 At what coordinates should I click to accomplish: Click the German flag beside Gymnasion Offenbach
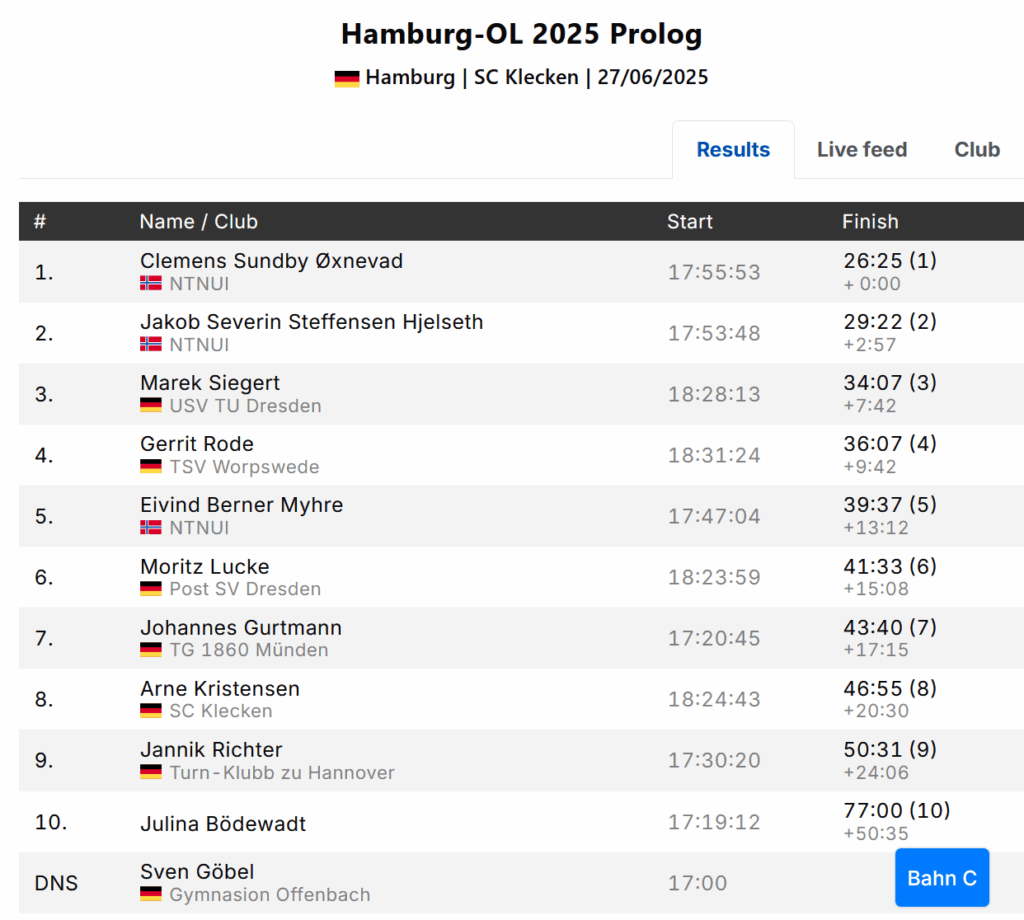(x=151, y=895)
